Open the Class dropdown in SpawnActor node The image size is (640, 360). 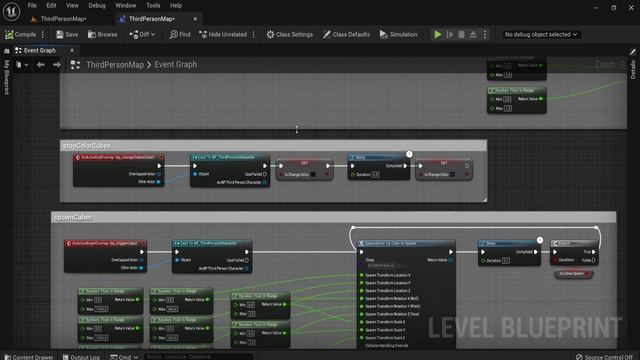386,266
